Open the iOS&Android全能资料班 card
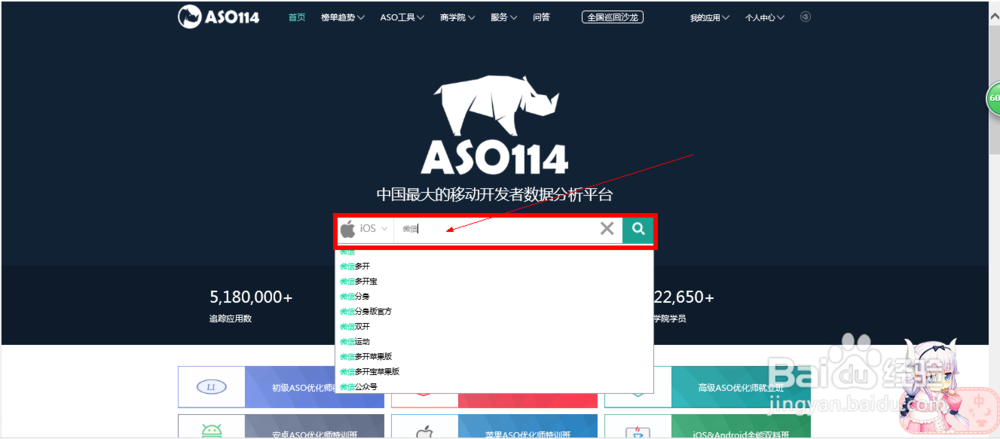The width and height of the screenshot is (1000, 439). coord(707,427)
